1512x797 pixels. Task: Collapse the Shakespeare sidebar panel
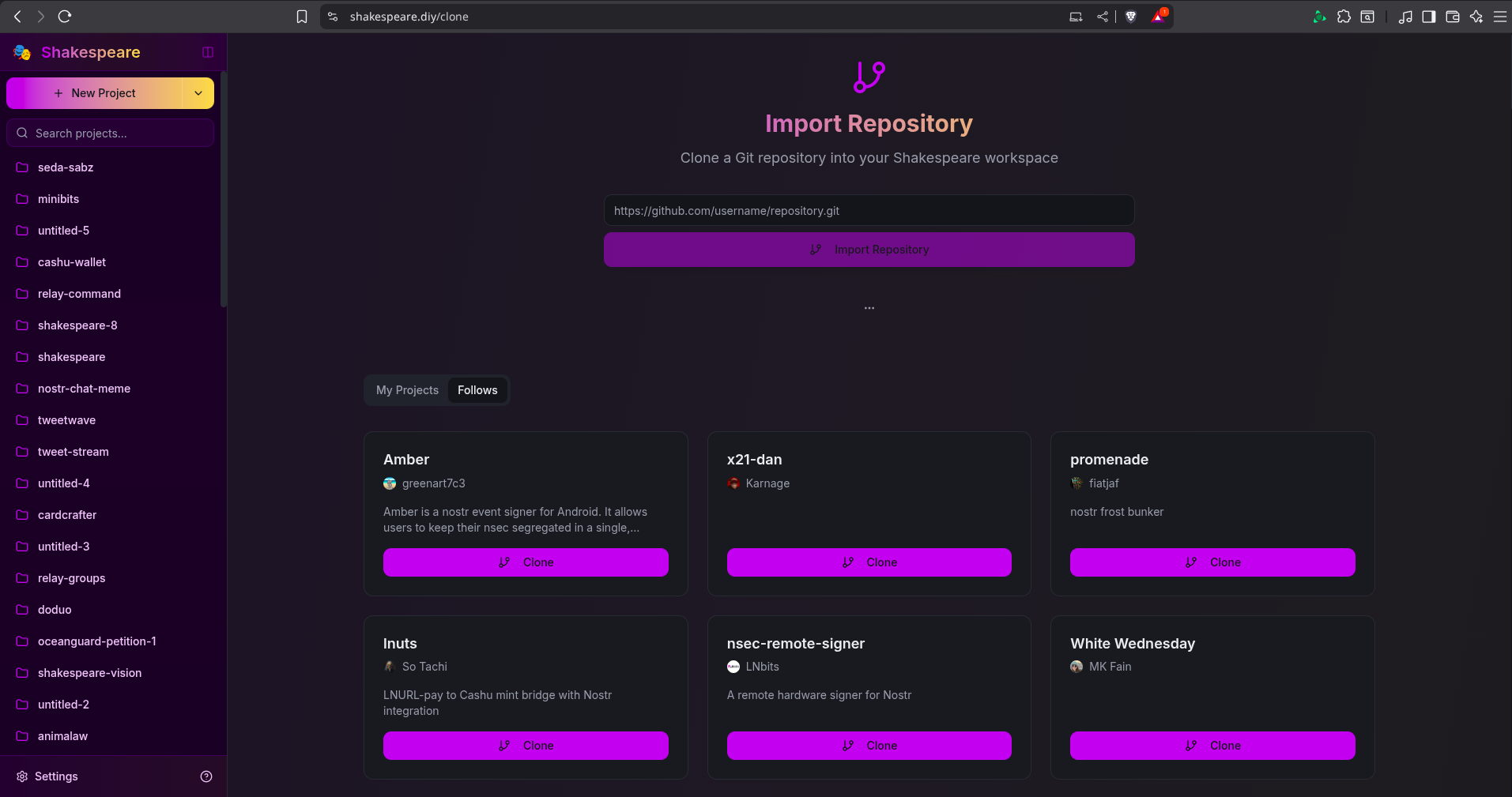point(208,52)
